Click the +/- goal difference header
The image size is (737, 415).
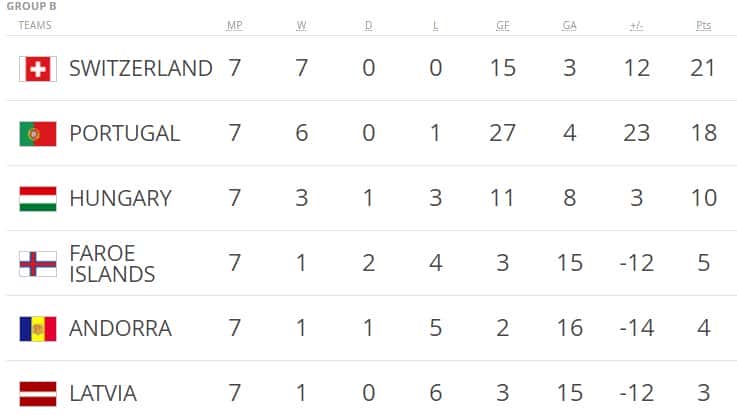pos(636,25)
